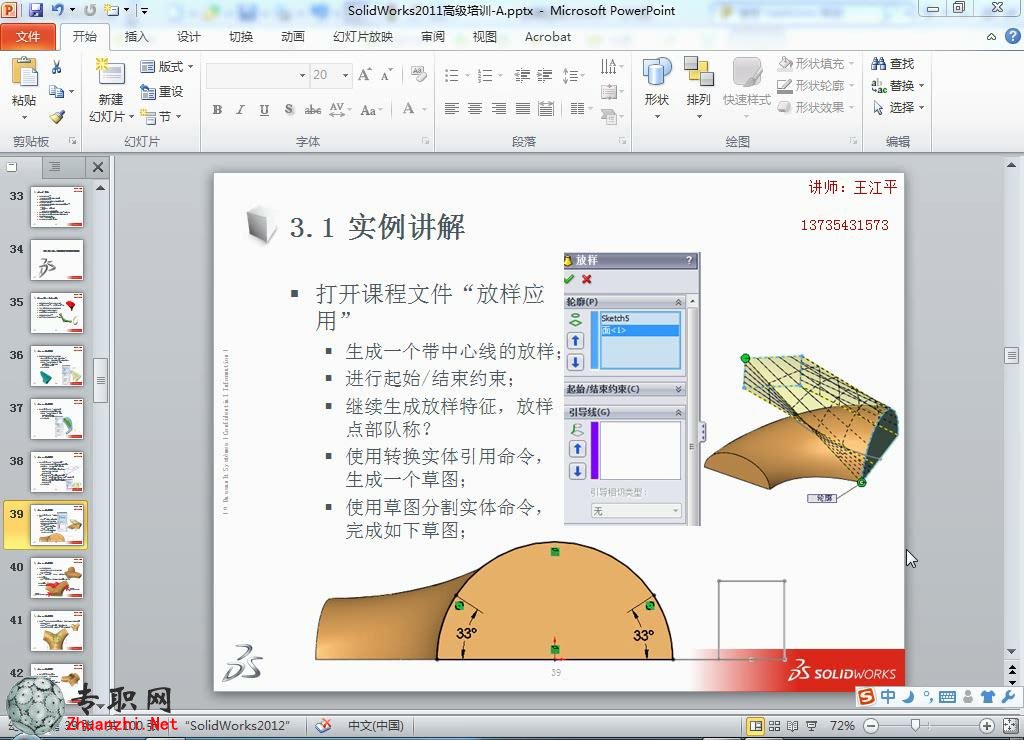Open Sogou soft keyboard icon

pos(947,697)
